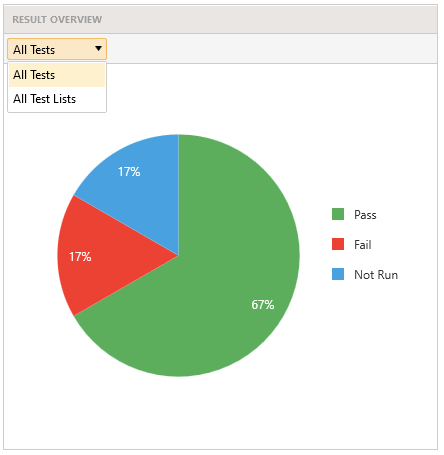Toggle the Pass legend label

click(365, 215)
